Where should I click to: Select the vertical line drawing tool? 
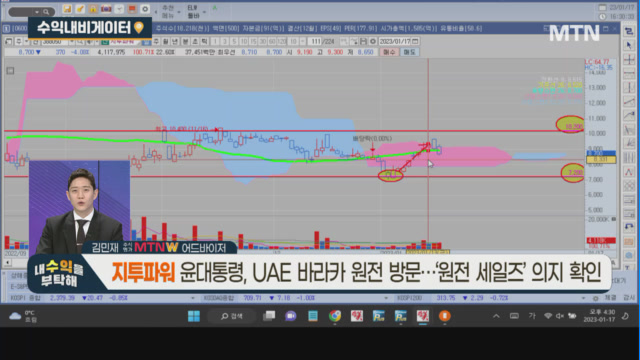pyautogui.click(x=629, y=88)
